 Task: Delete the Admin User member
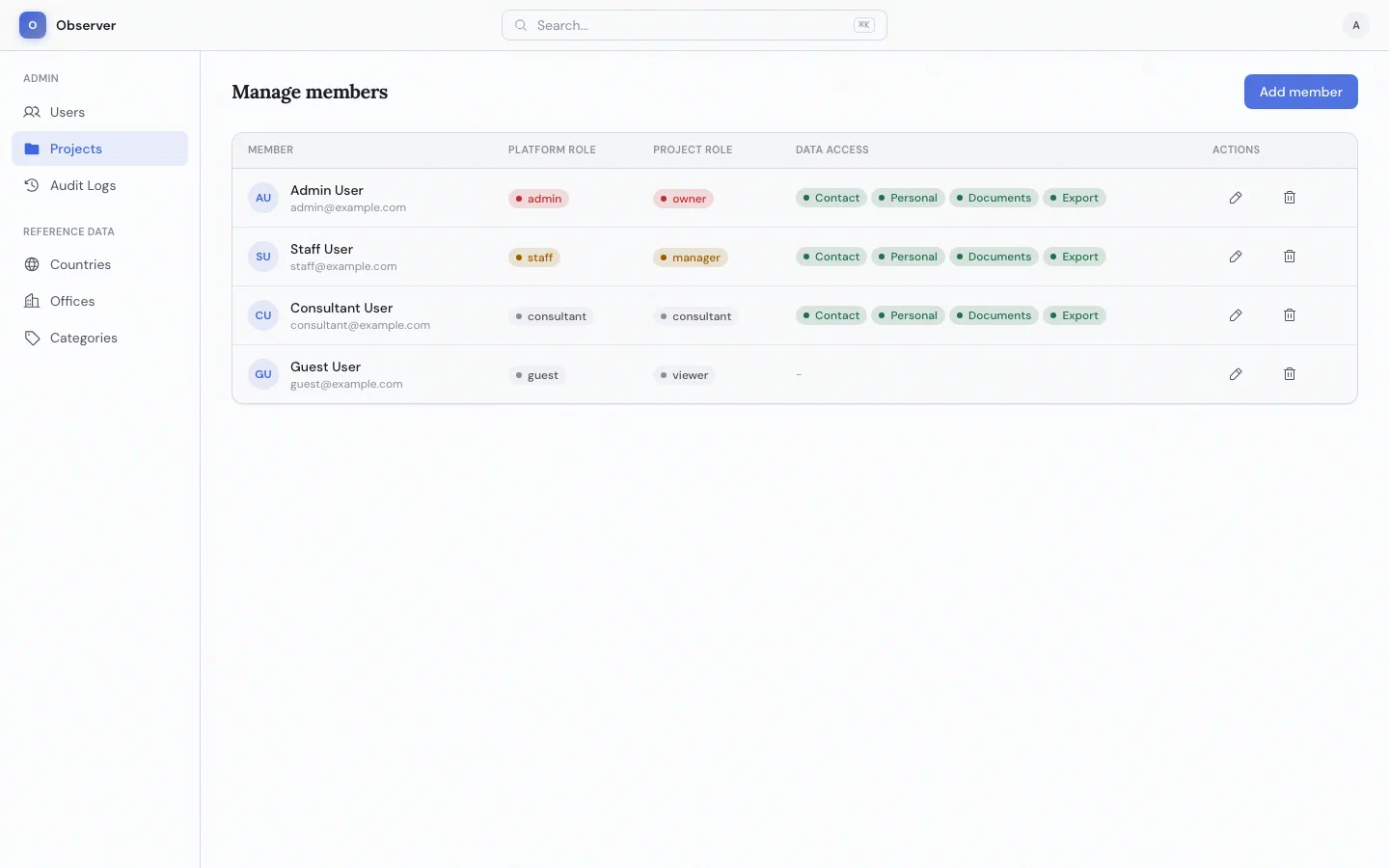coord(1290,198)
